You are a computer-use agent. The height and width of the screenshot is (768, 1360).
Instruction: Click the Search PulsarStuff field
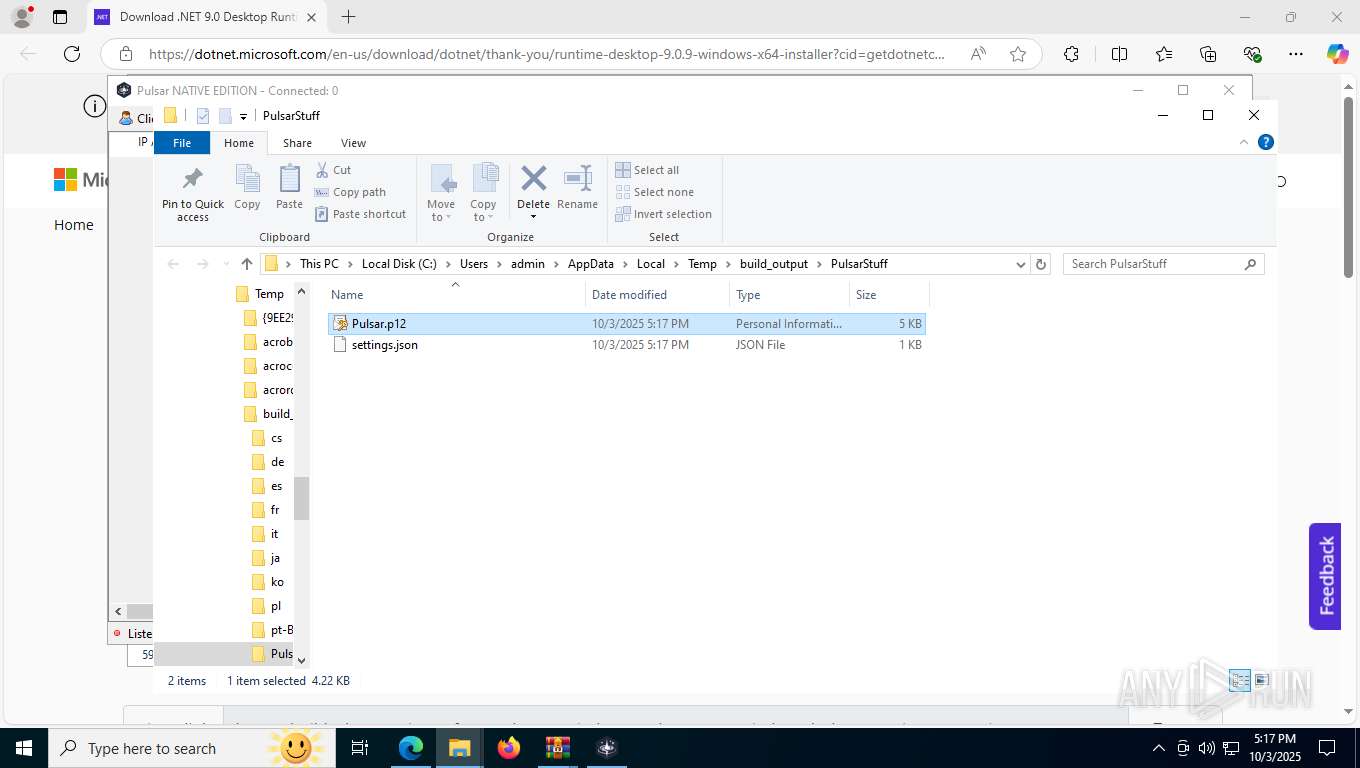pos(1163,264)
